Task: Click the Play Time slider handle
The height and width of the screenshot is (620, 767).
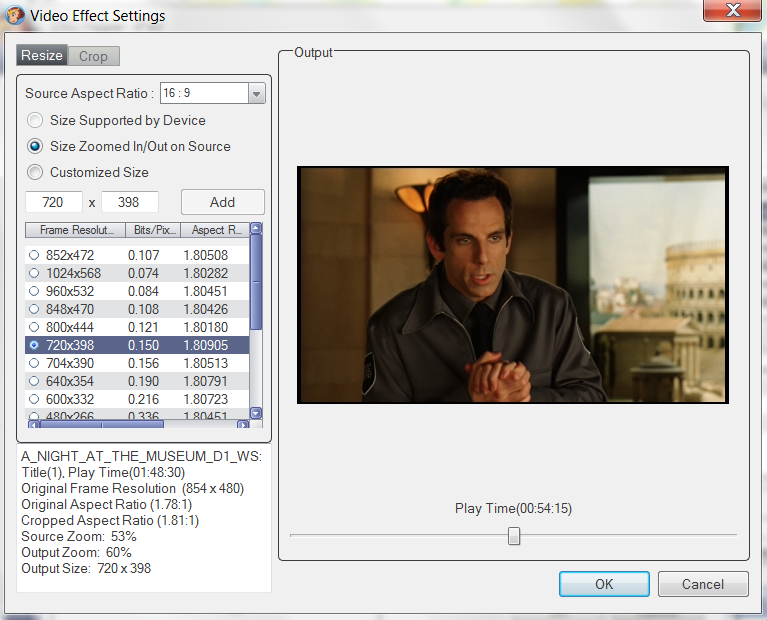Action: (x=514, y=536)
